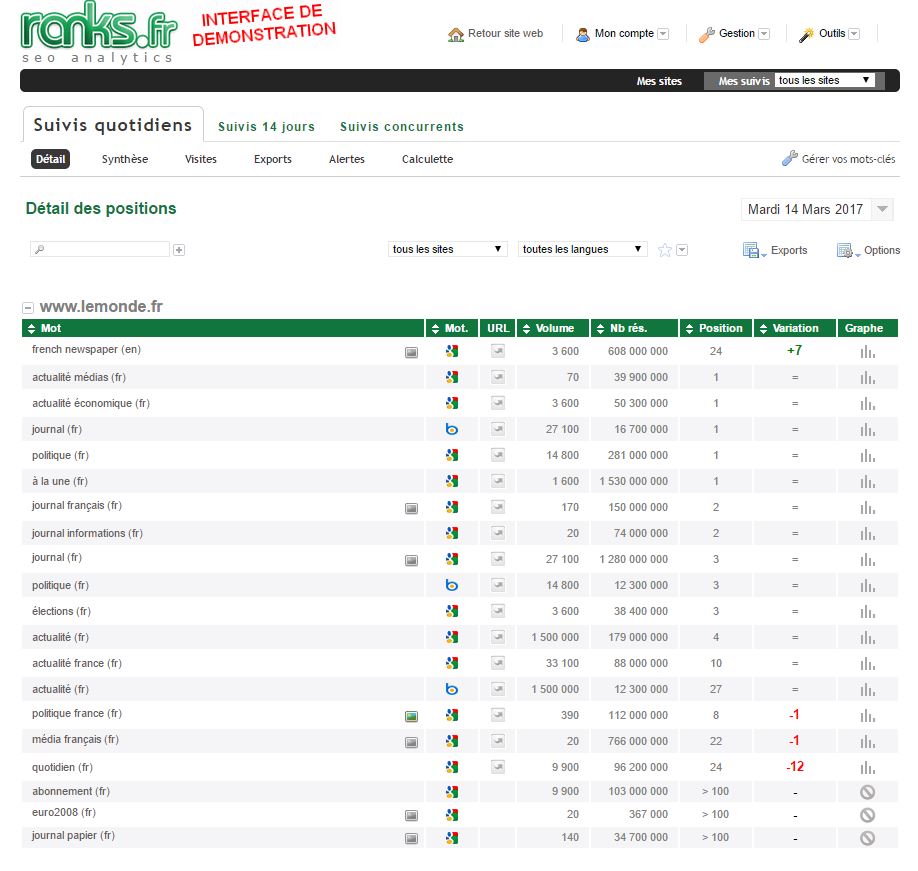The width and height of the screenshot is (918, 871).
Task: Open graph icon for politique france row
Action: tap(868, 716)
